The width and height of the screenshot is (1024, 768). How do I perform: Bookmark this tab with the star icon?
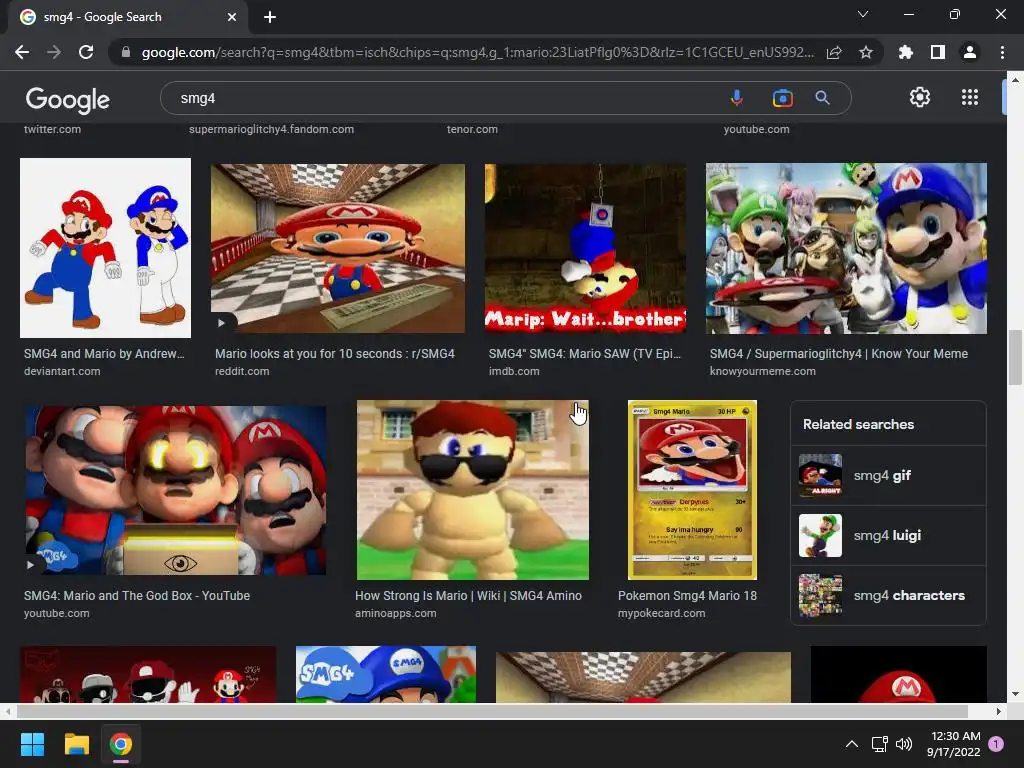coord(866,52)
